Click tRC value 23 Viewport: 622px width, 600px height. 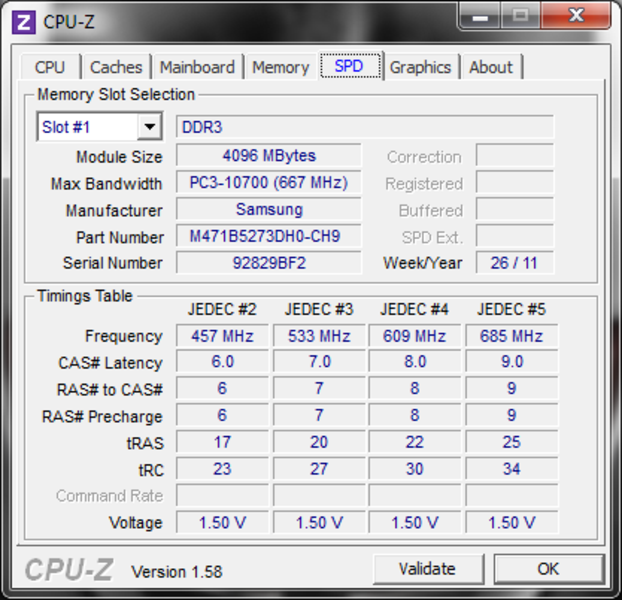pyautogui.click(x=222, y=469)
